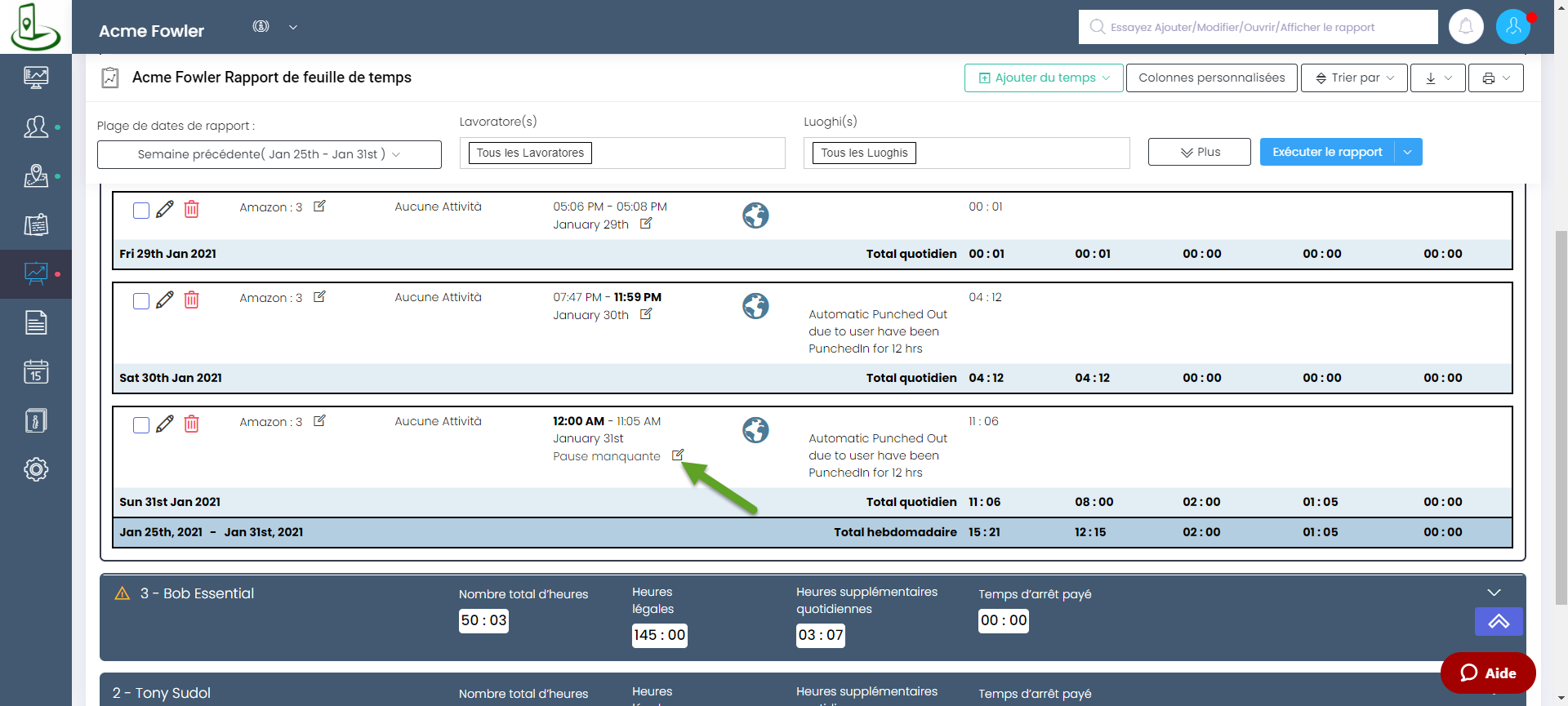1568x706 pixels.
Task: Open the document lines icon in sidebar
Action: click(36, 322)
